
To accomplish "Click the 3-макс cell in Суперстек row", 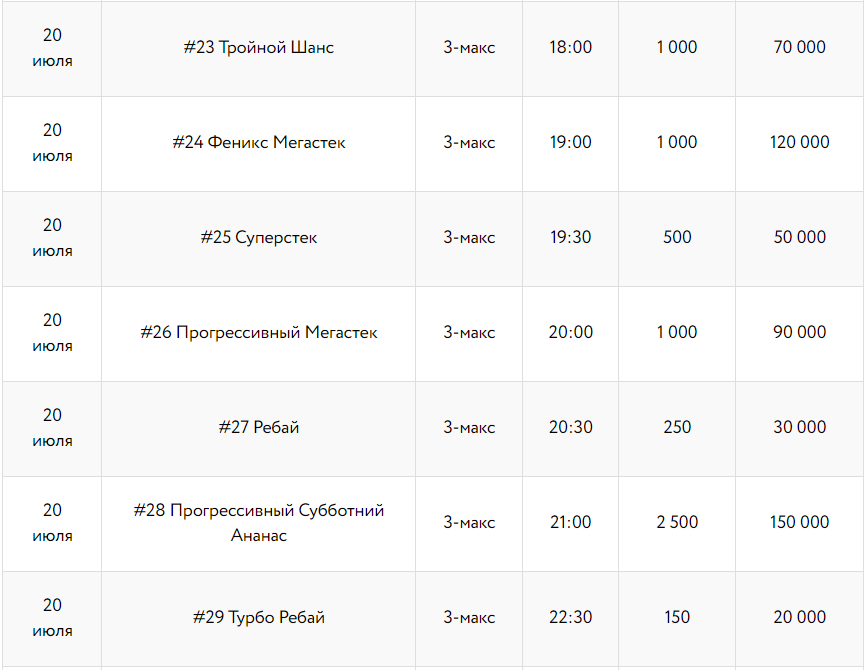I will click(x=469, y=237).
